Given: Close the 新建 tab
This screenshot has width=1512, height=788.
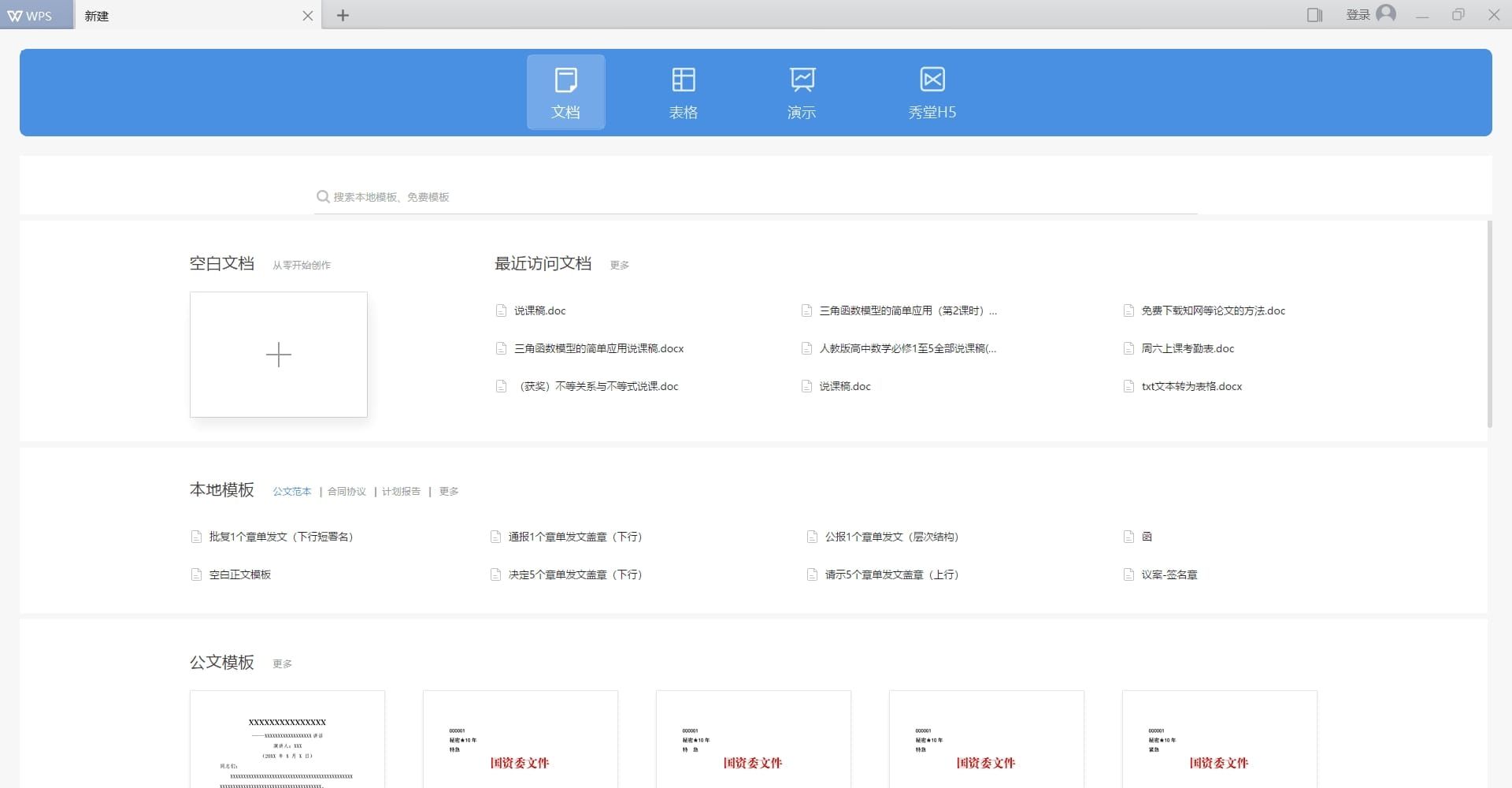Looking at the screenshot, I should (x=308, y=16).
